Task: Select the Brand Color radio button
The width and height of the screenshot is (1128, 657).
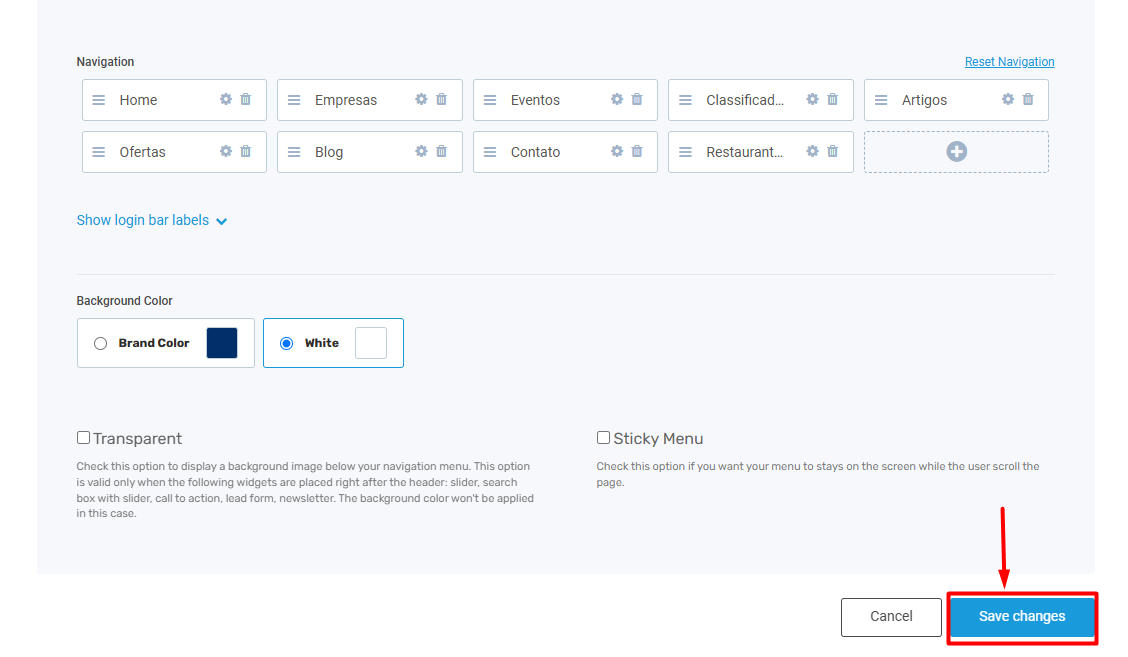Action: [101, 343]
